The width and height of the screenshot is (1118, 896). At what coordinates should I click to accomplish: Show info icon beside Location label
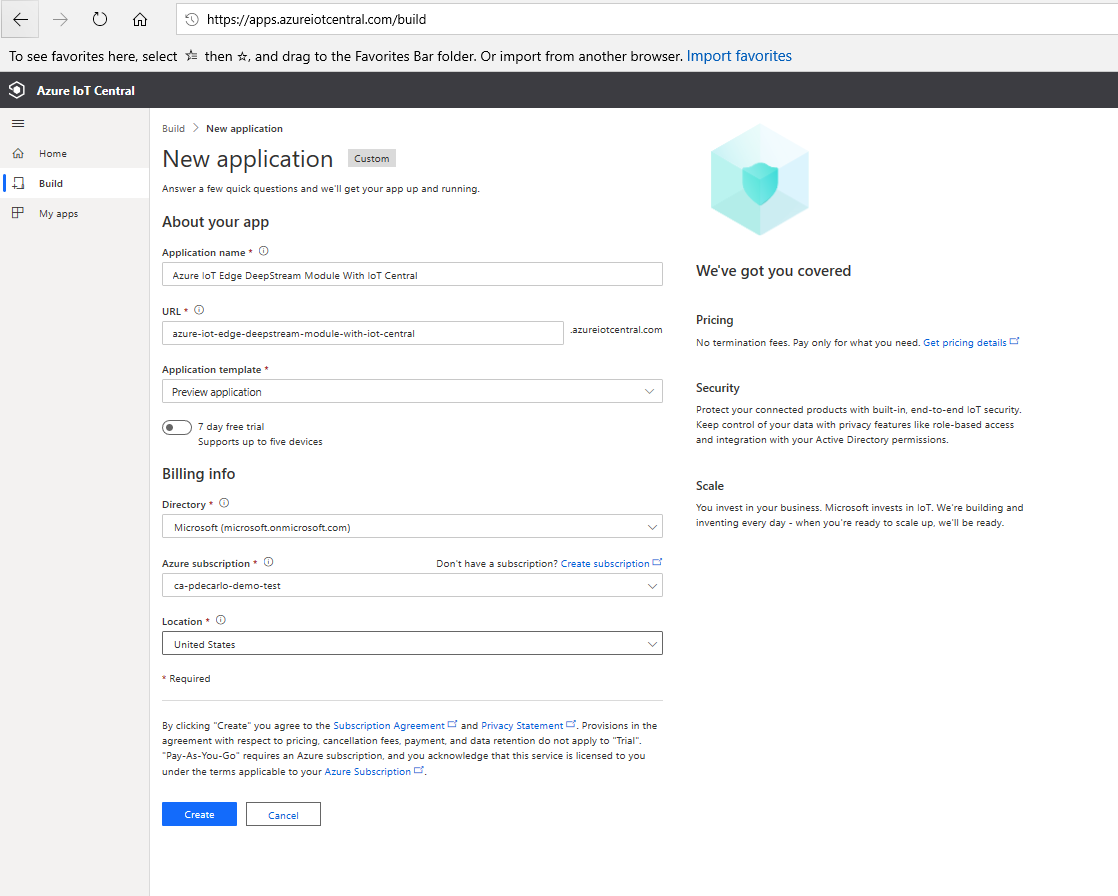[221, 620]
